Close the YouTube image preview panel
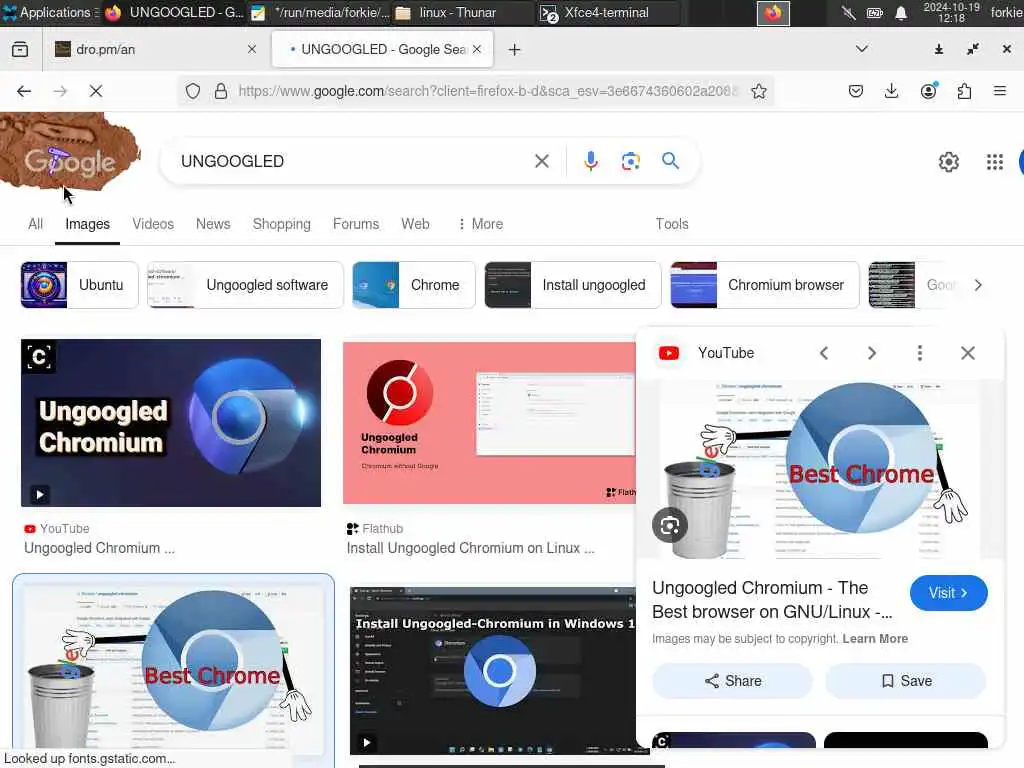The height and width of the screenshot is (768, 1024). 968,353
